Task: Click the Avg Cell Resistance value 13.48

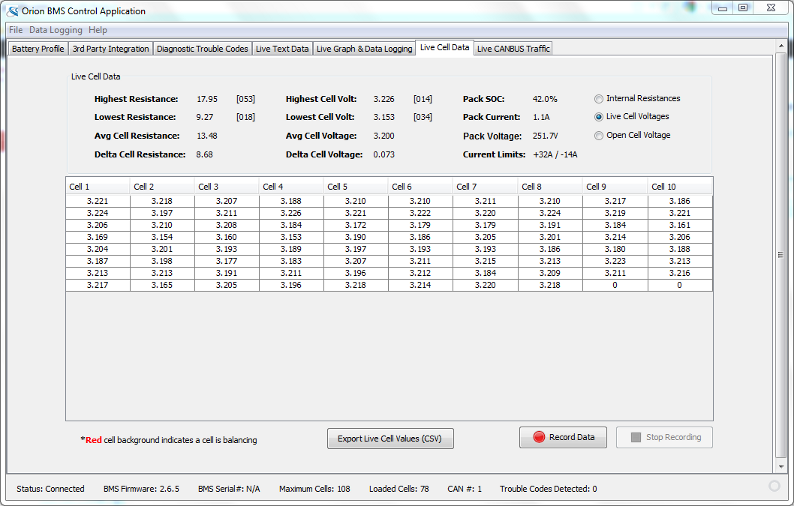Action: tap(207, 136)
